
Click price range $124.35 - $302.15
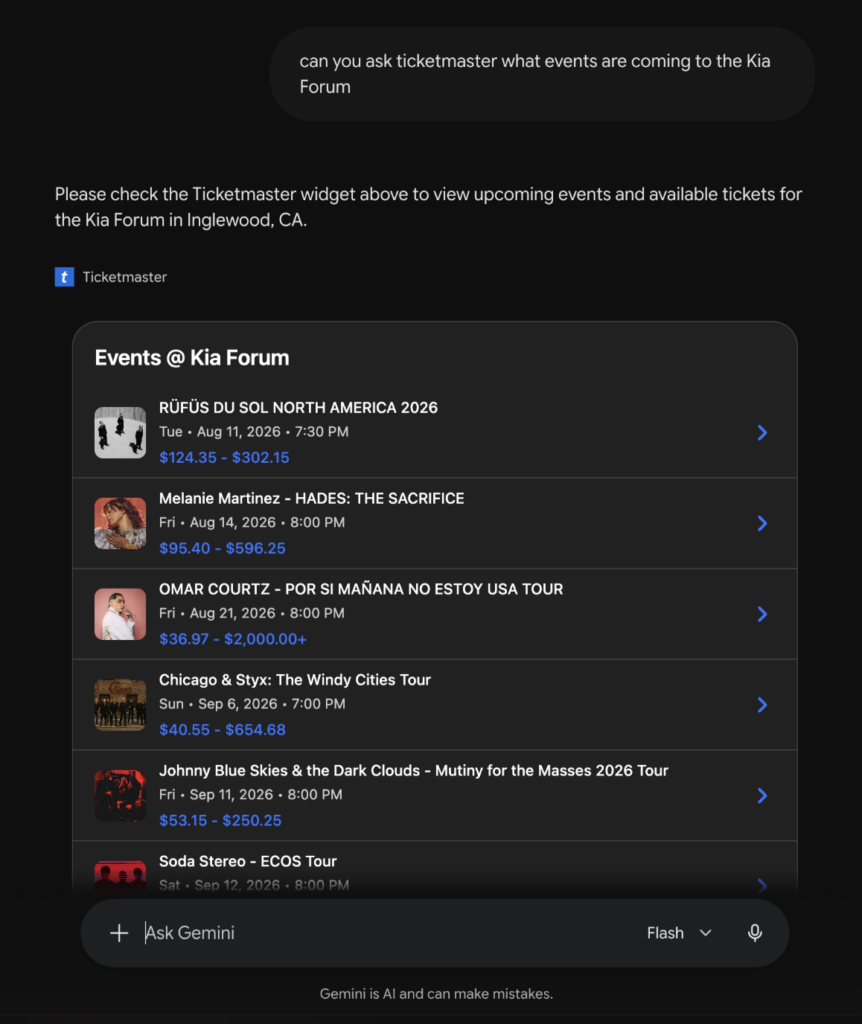tap(224, 457)
